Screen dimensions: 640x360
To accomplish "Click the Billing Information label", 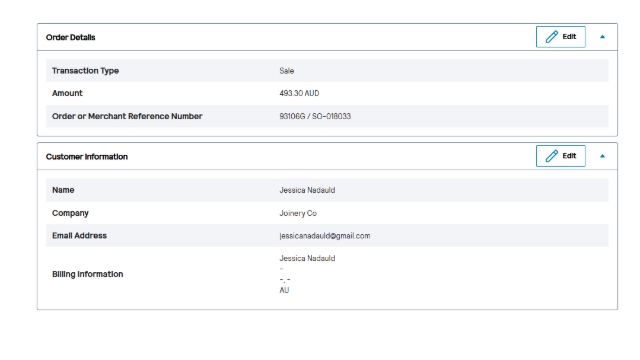I will tap(87, 274).
